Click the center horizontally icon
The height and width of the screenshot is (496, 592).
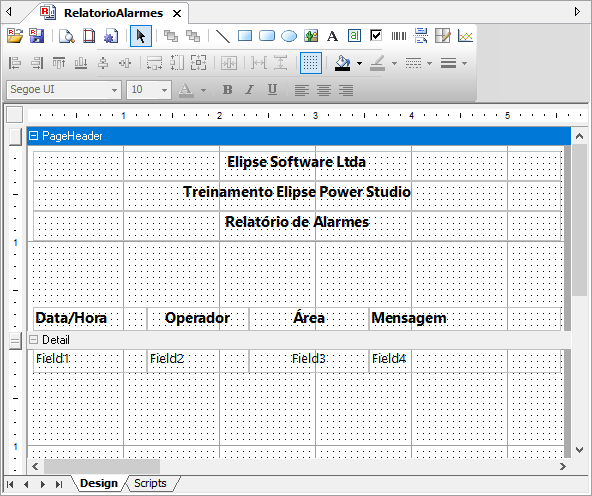[x=125, y=63]
